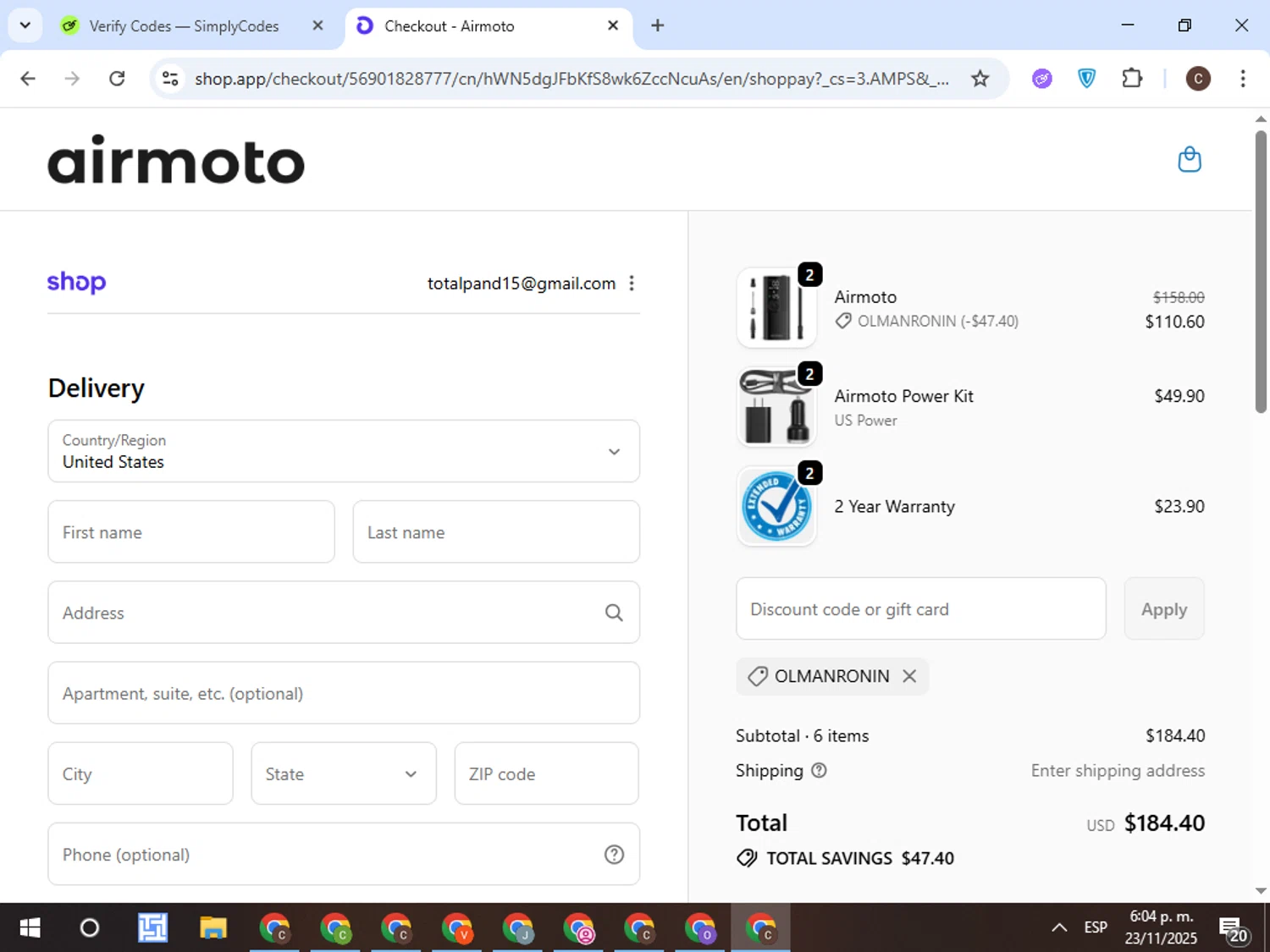Open File Explorer from the taskbar
1270x952 pixels.
coord(213,928)
